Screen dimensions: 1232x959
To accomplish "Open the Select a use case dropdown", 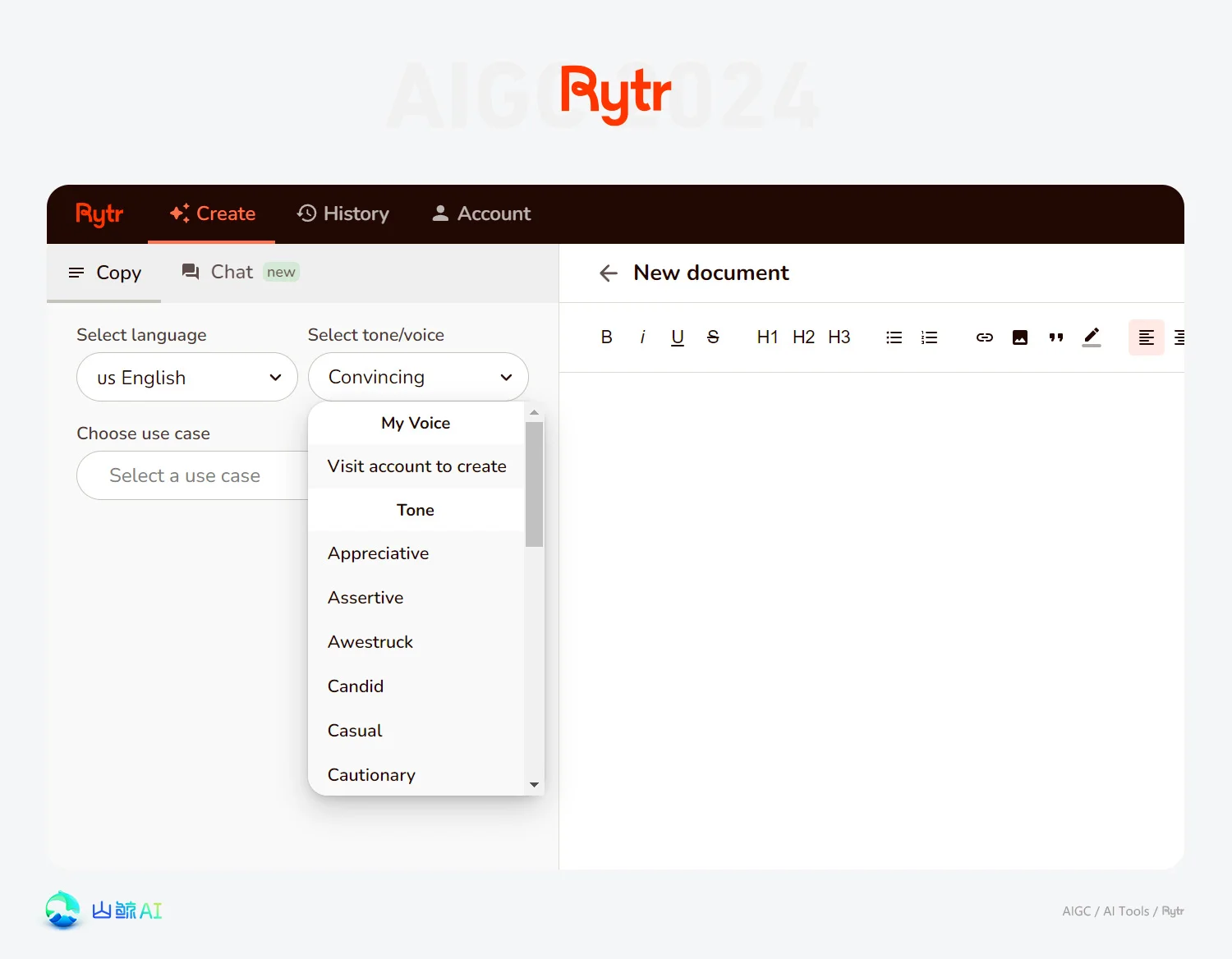I will coord(192,475).
